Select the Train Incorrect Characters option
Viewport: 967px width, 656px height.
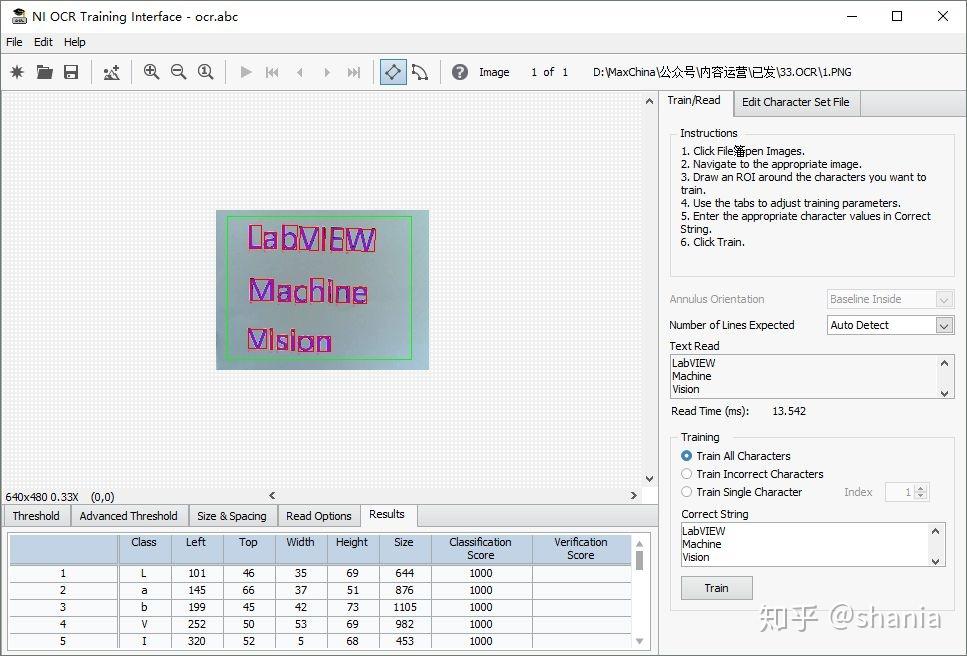pyautogui.click(x=686, y=474)
